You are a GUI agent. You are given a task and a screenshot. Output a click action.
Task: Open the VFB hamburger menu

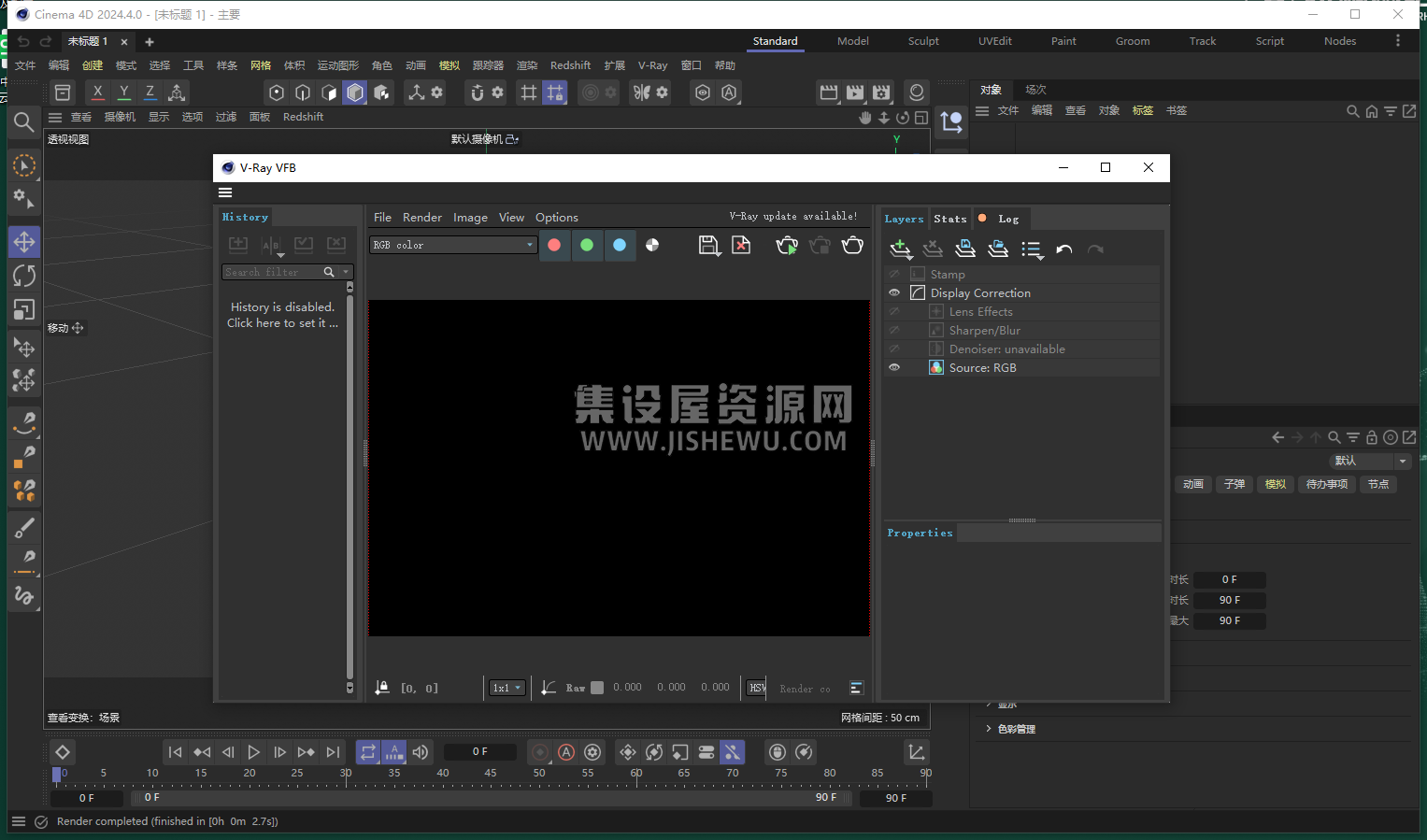[225, 192]
